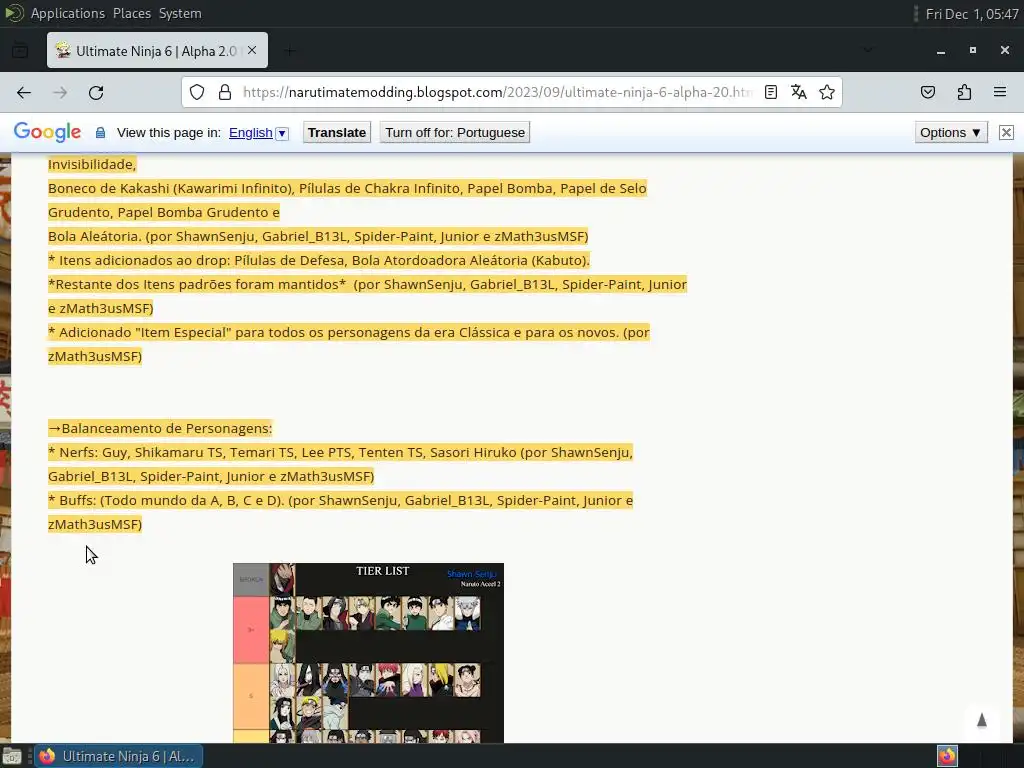Open the English language dropdown
The height and width of the screenshot is (768, 1024).
click(259, 133)
